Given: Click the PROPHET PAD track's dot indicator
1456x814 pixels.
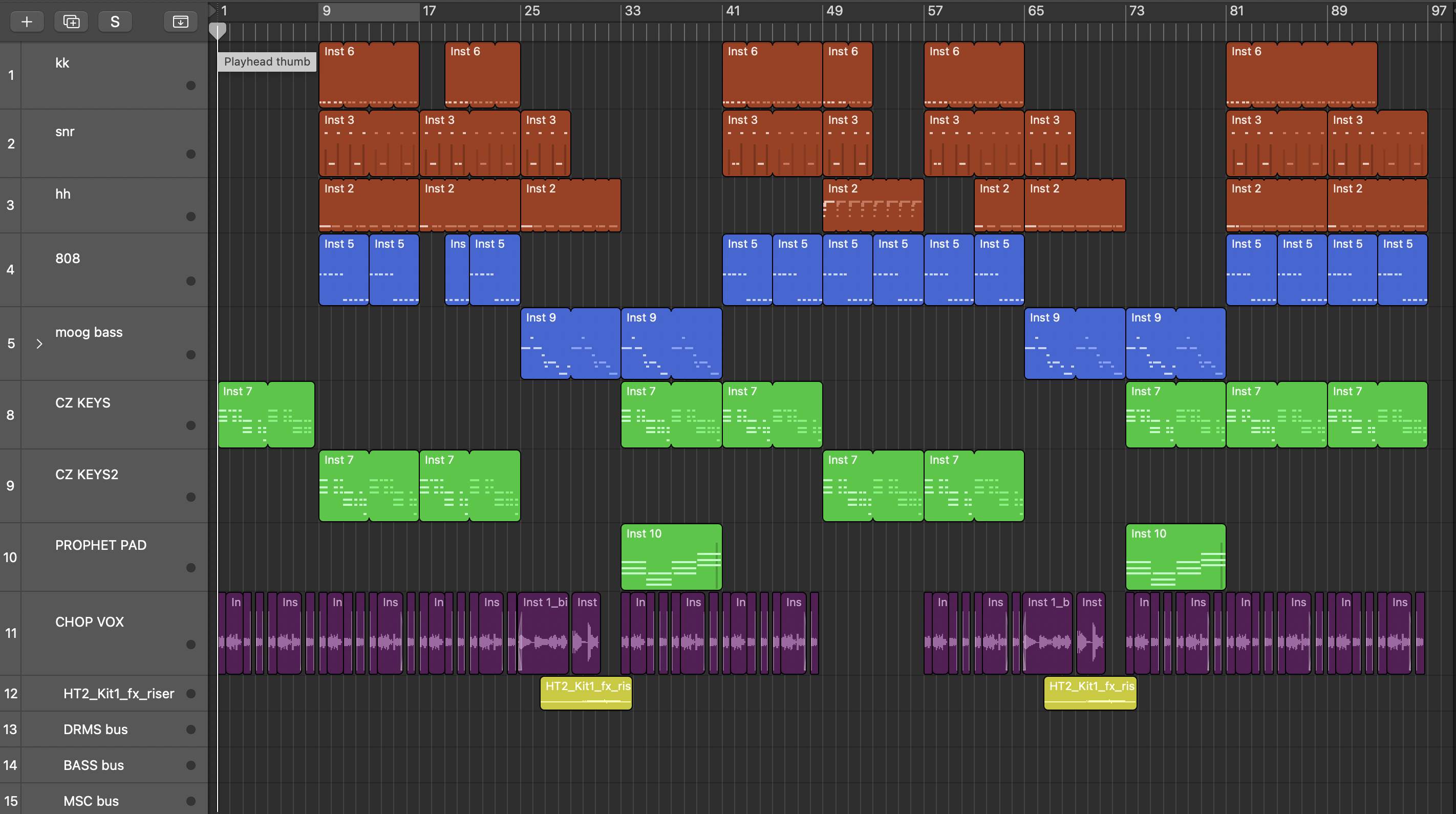Looking at the screenshot, I should click(191, 568).
